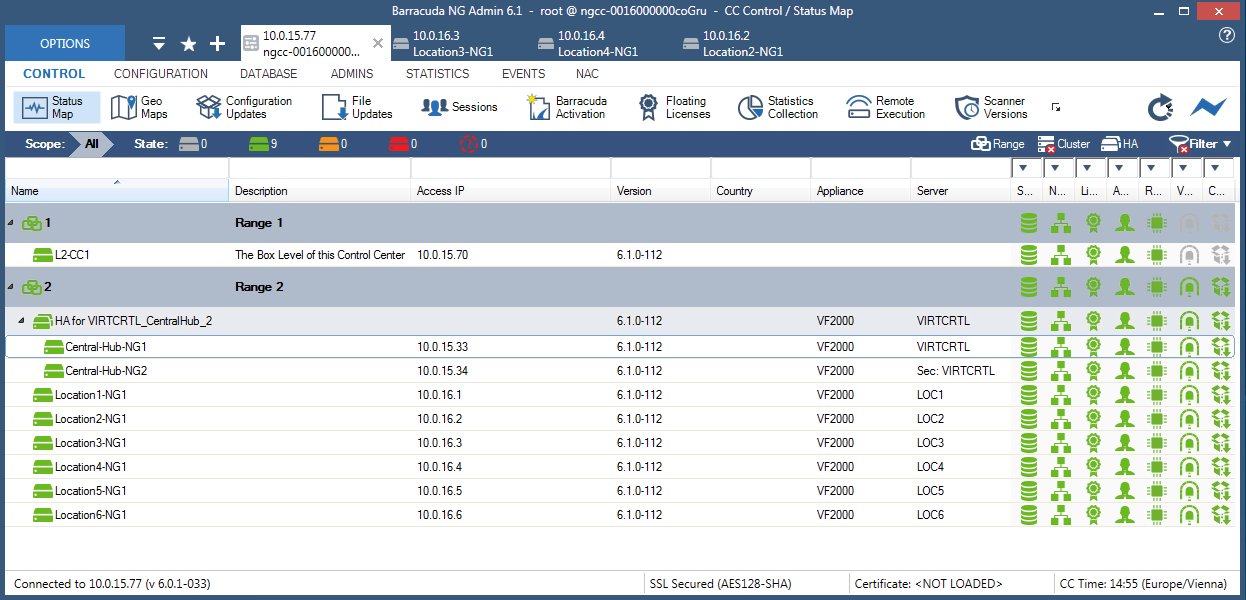
Task: Toggle the Range grouping
Action: (x=997, y=144)
